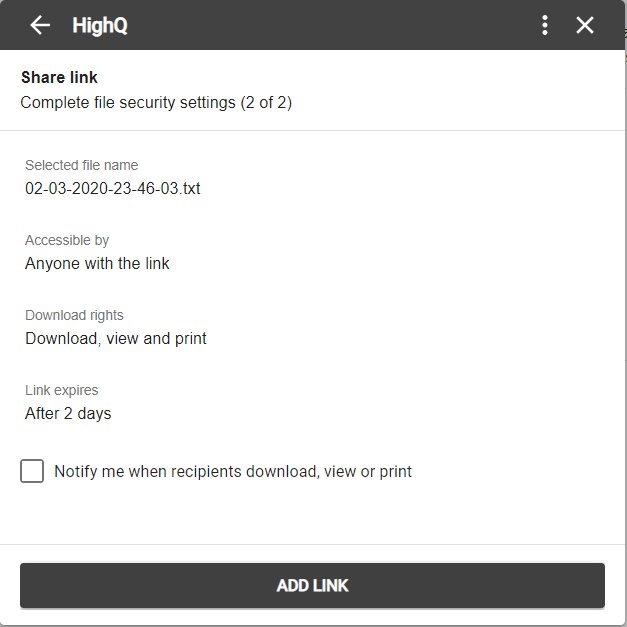Select the file name 02-03-2020-23-46-03.txt
This screenshot has width=627, height=627.
[113, 188]
